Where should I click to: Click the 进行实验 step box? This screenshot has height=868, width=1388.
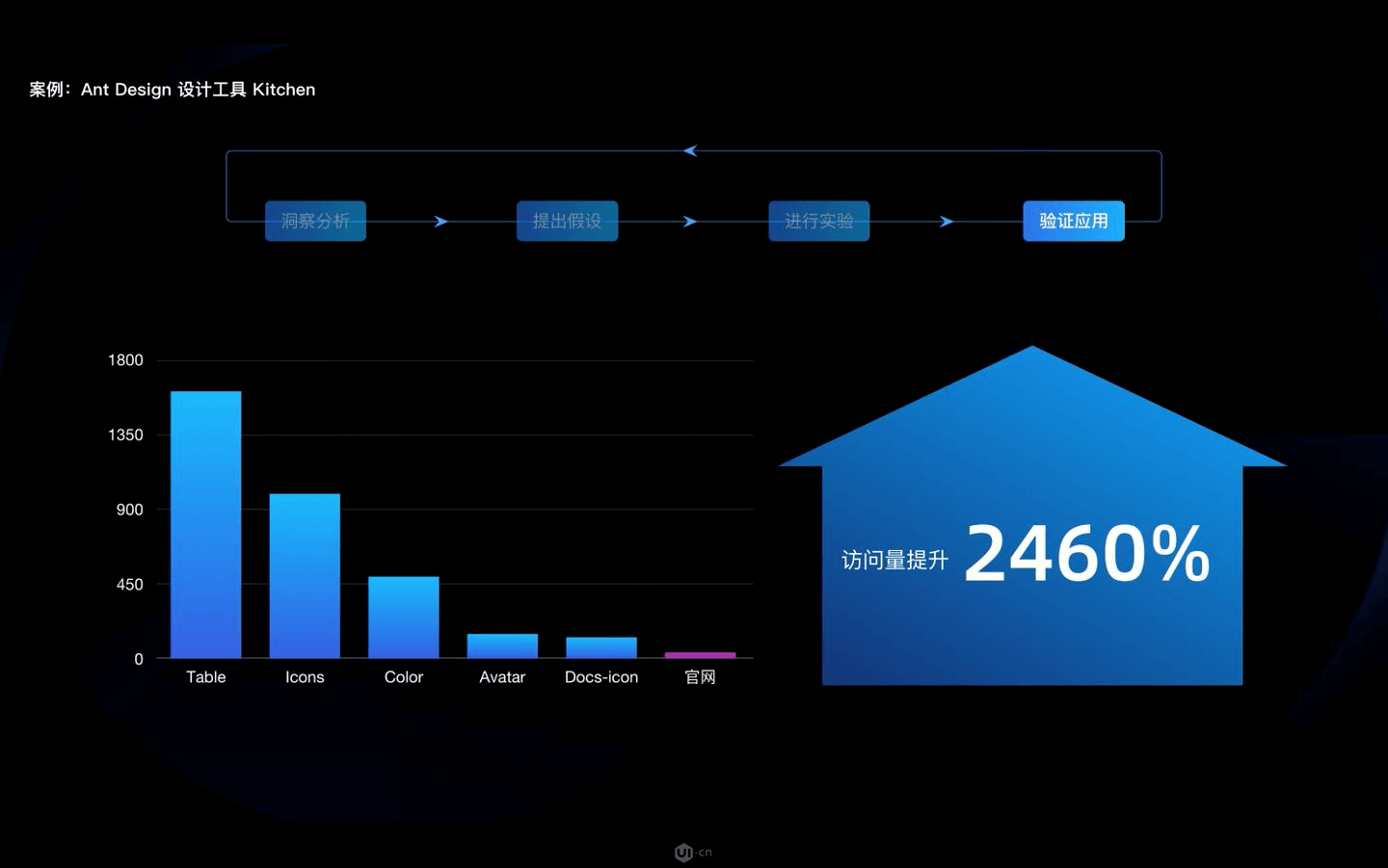(818, 221)
